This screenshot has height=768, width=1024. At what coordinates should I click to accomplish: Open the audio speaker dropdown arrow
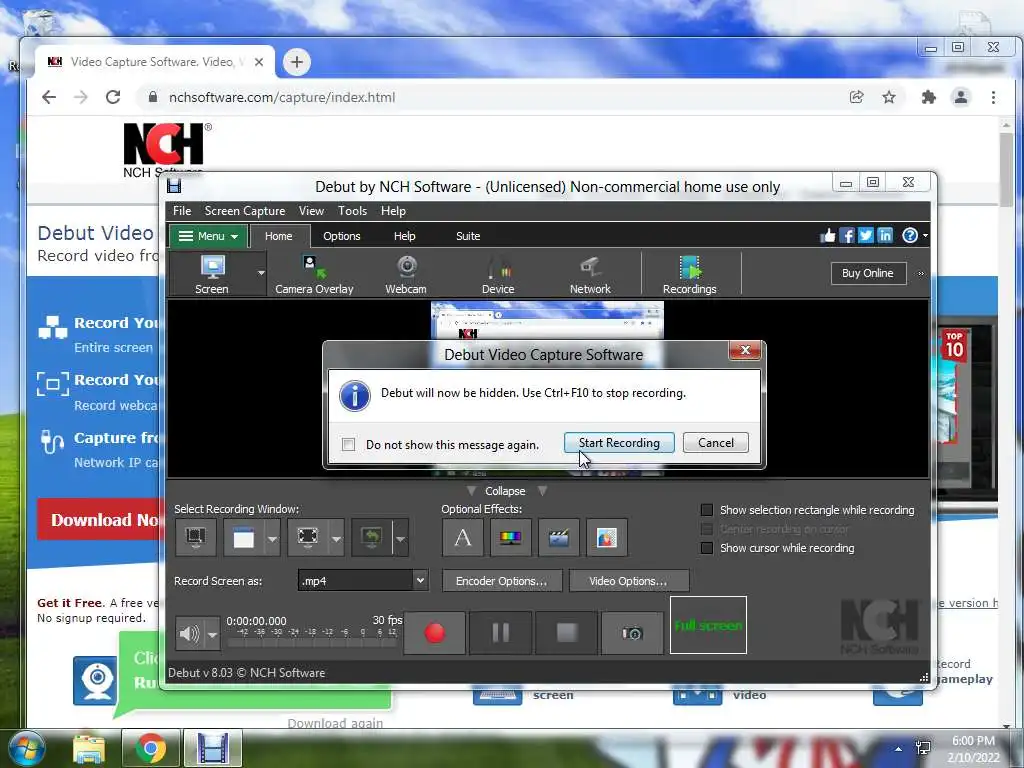[212, 634]
